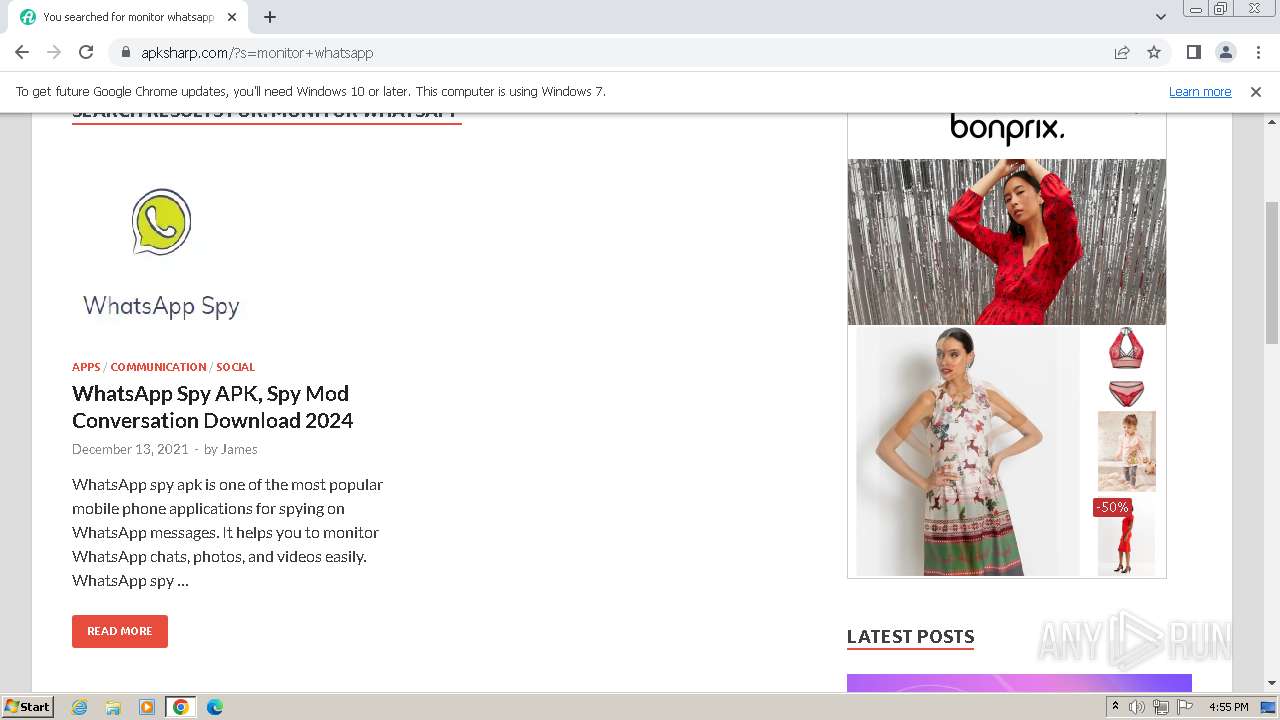
Task: View site information lock icon
Action: 126,53
